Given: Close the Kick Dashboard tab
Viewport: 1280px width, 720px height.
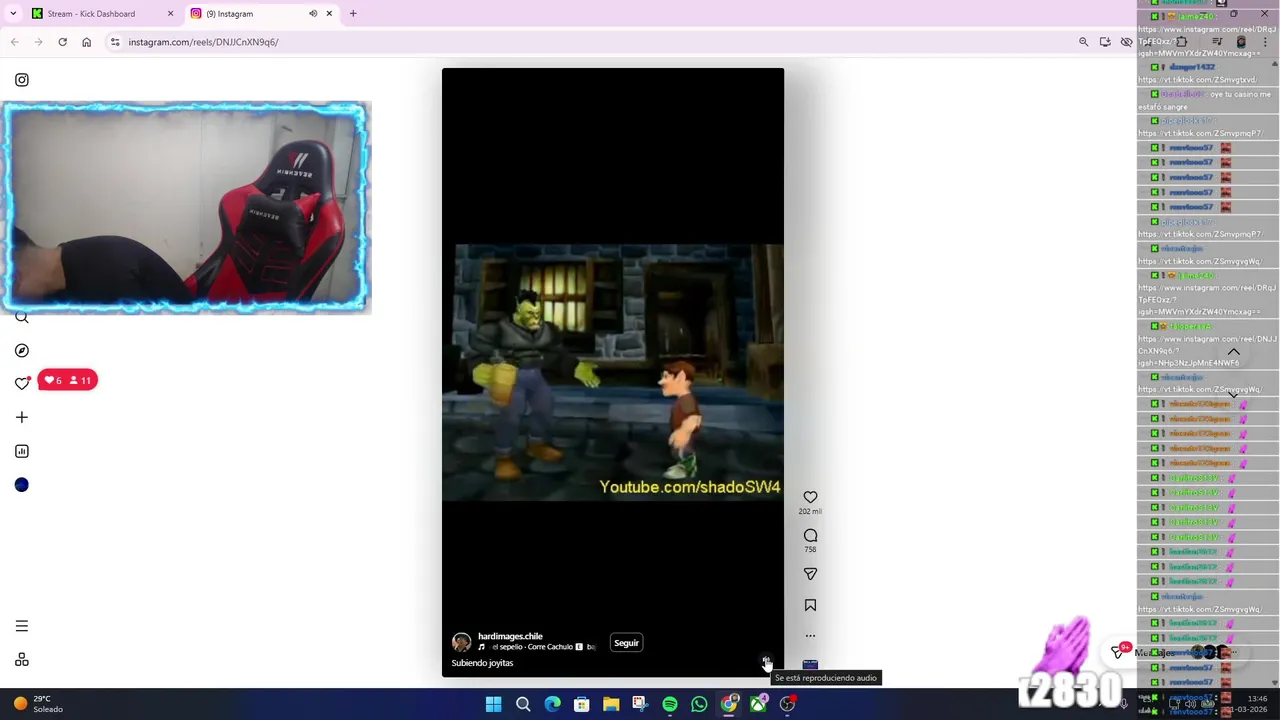Looking at the screenshot, I should 170,14.
